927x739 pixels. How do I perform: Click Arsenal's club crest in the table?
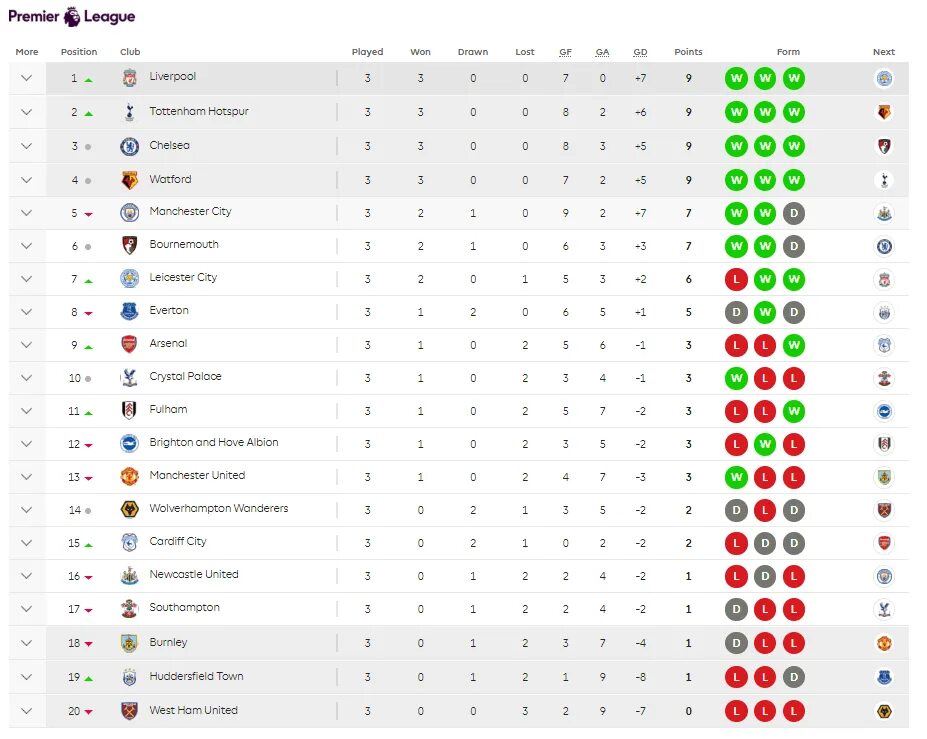click(129, 344)
